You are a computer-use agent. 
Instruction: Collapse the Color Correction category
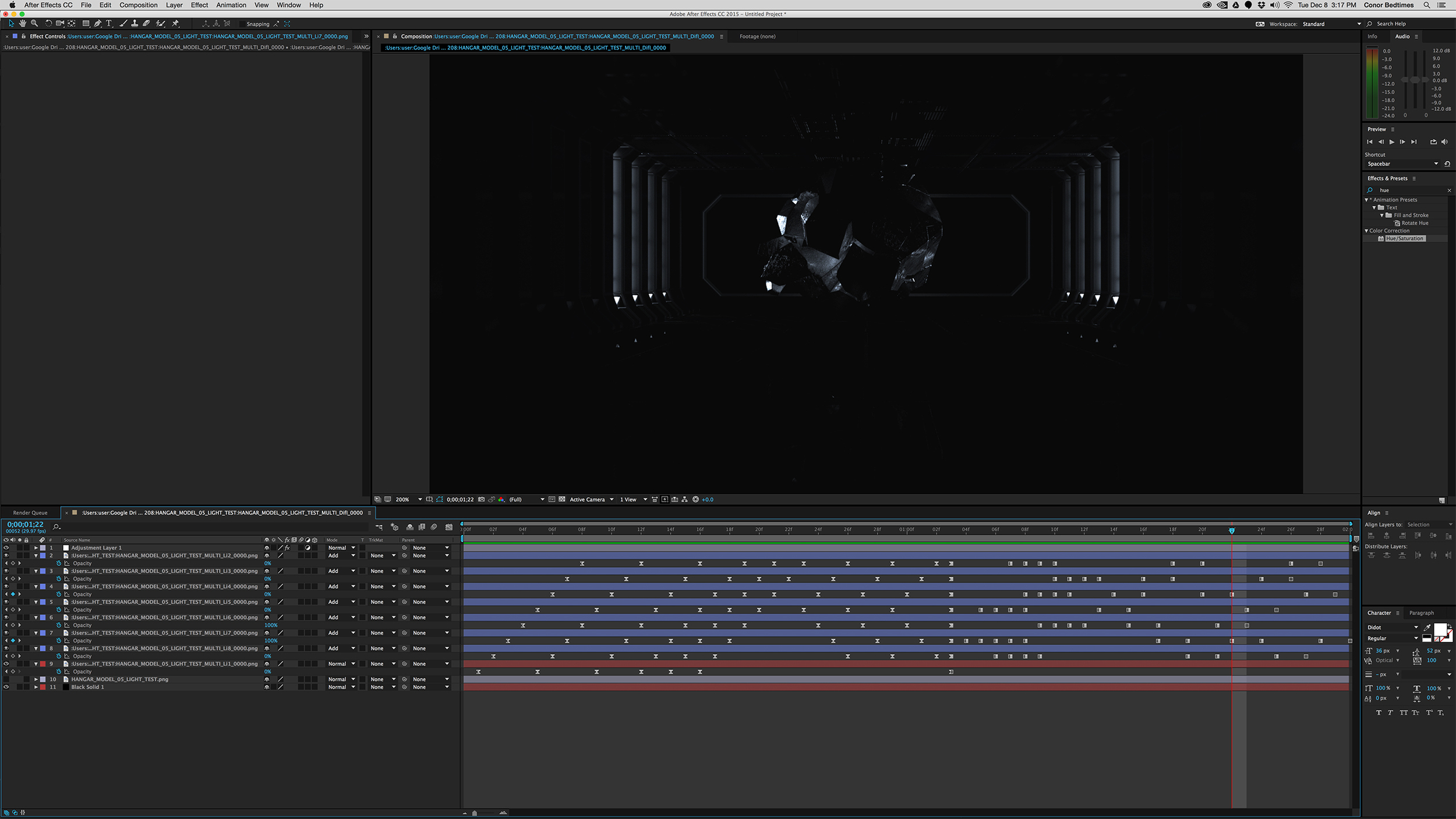(1366, 231)
